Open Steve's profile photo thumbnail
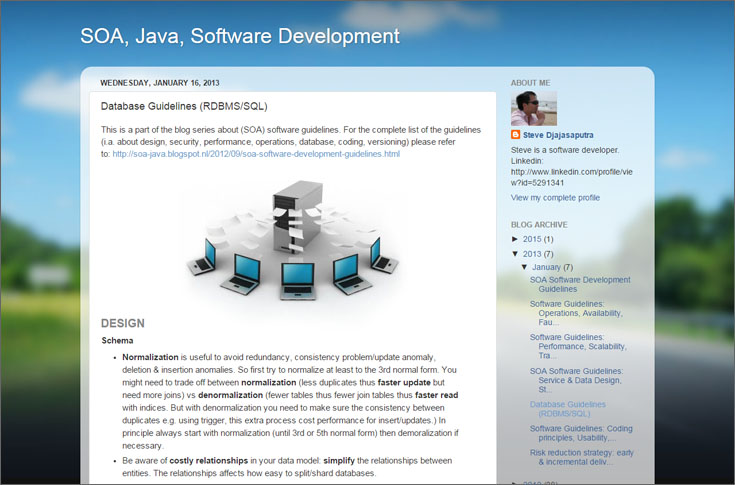The image size is (735, 485). 534,108
